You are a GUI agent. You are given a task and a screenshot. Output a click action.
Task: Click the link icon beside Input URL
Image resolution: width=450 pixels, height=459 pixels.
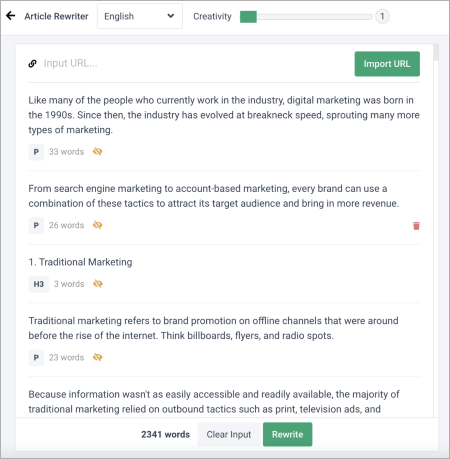pos(32,63)
